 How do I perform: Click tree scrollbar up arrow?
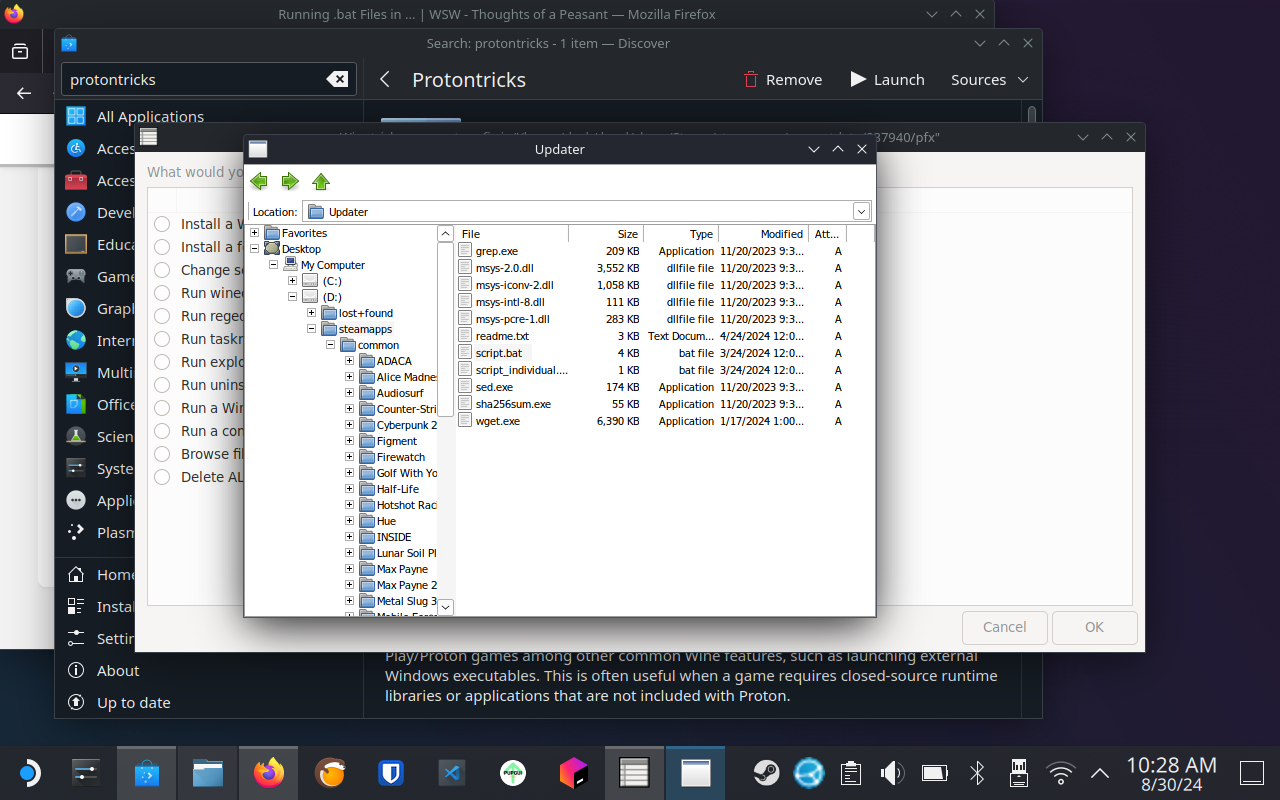click(446, 233)
